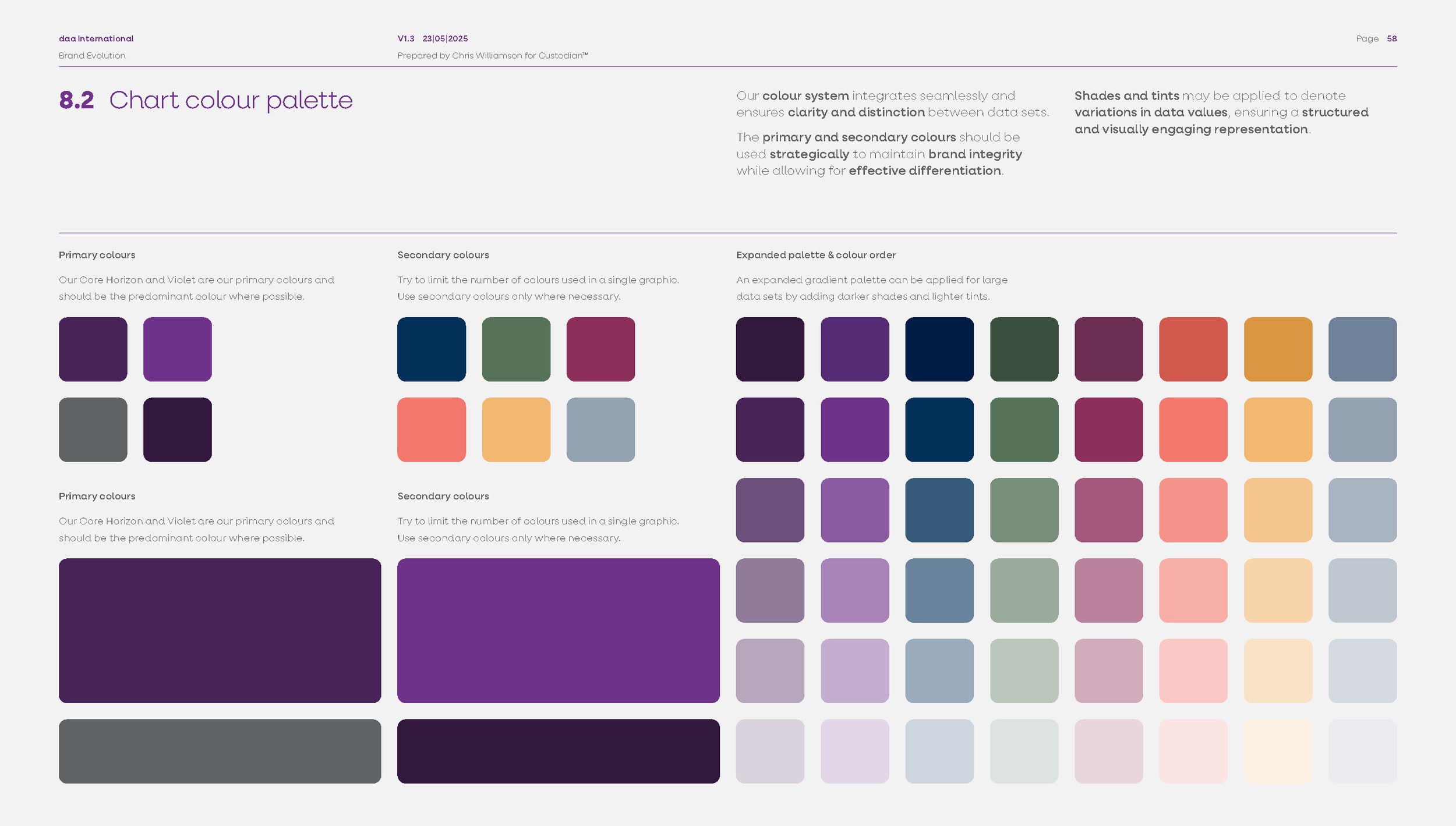Select darkest navy shade in expanded palette
Viewport: 1456px width, 826px height.
pyautogui.click(x=939, y=349)
